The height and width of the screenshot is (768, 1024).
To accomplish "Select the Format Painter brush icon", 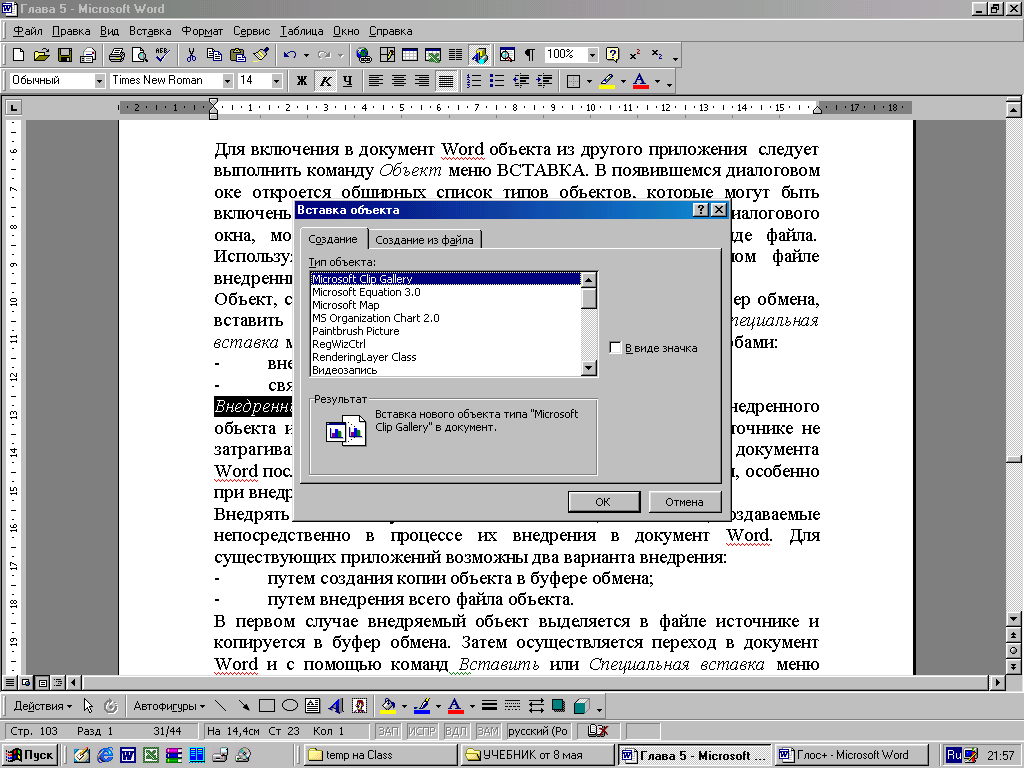I will (261, 55).
